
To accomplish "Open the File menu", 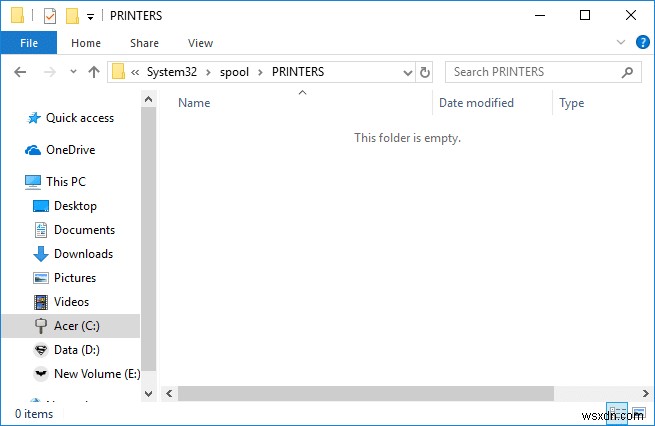I will (29, 43).
